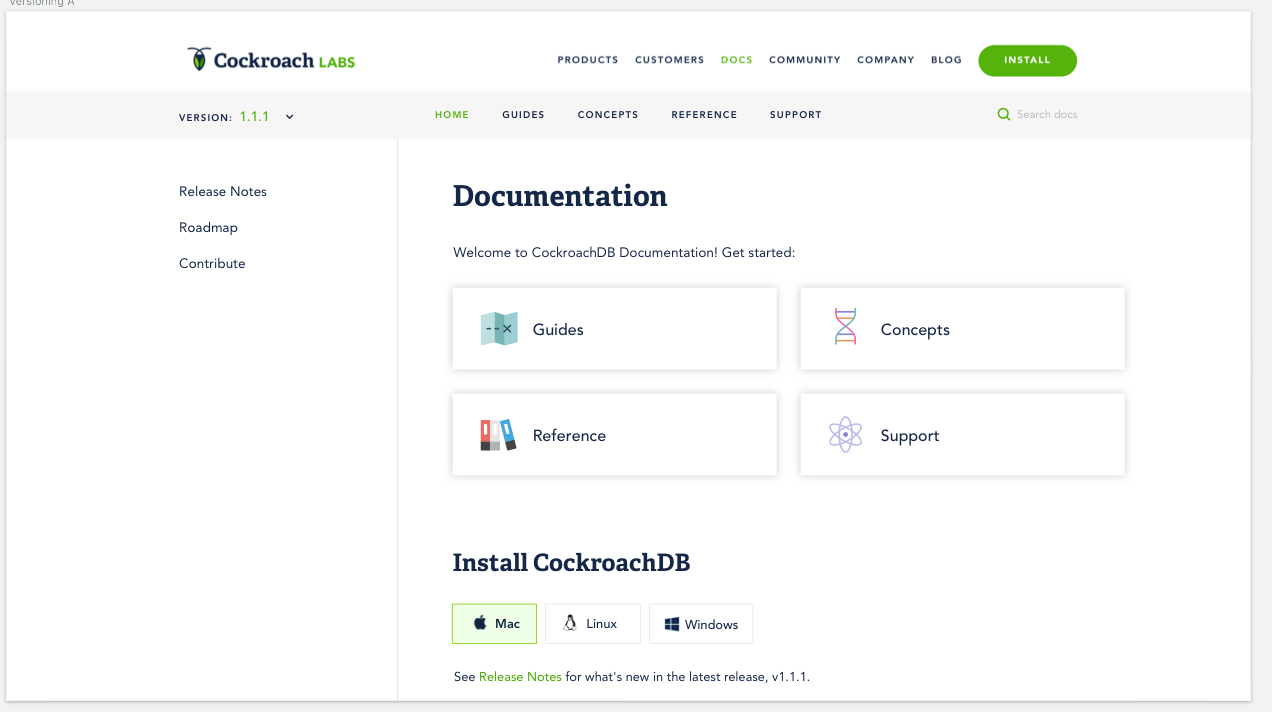Screen dimensions: 1272x712
Task: Click the green search magnifier icon
Action: tap(1003, 114)
